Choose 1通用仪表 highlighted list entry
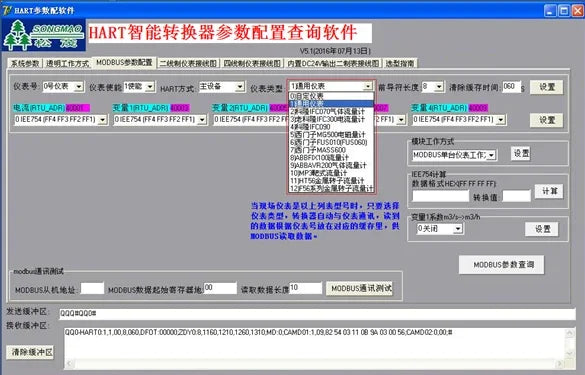The image size is (585, 375). click(331, 103)
